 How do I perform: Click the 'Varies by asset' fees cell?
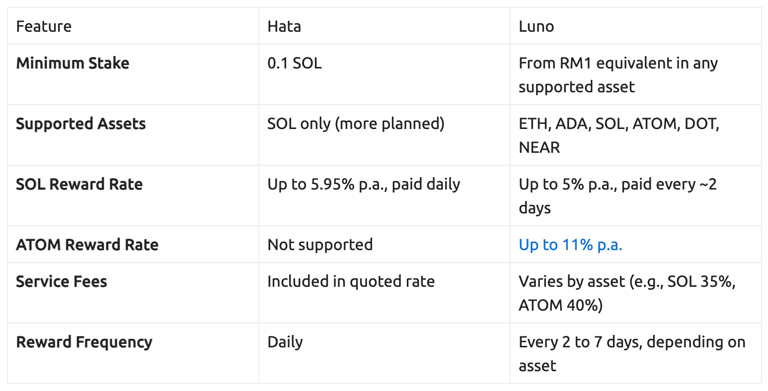tap(627, 293)
